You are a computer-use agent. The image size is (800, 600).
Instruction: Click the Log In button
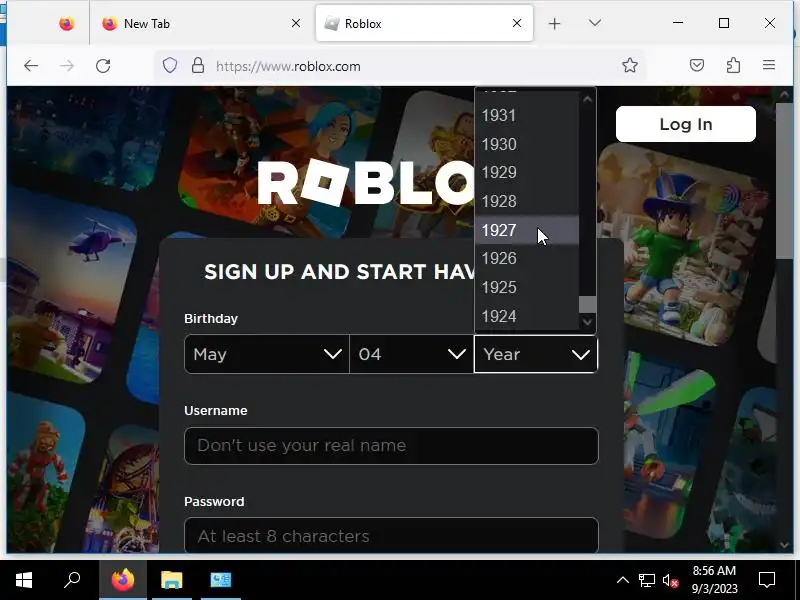click(686, 124)
